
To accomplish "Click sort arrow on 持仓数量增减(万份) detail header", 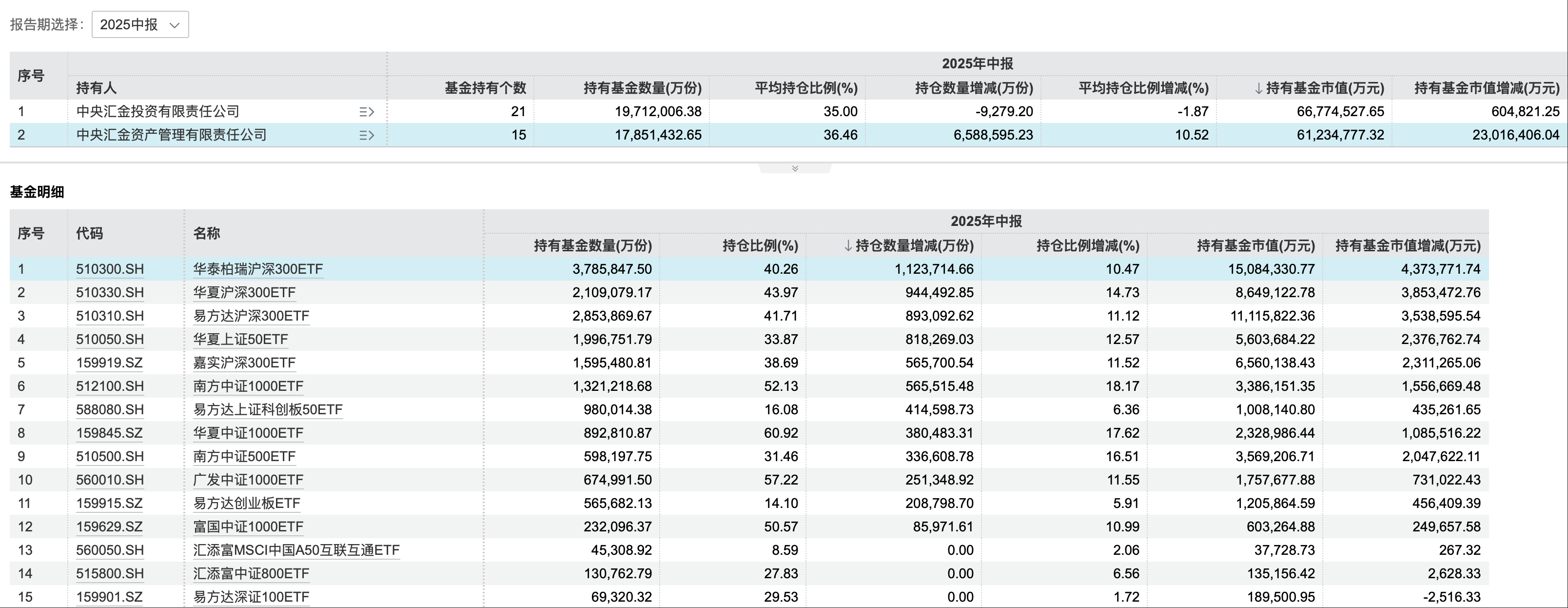I will [x=848, y=245].
